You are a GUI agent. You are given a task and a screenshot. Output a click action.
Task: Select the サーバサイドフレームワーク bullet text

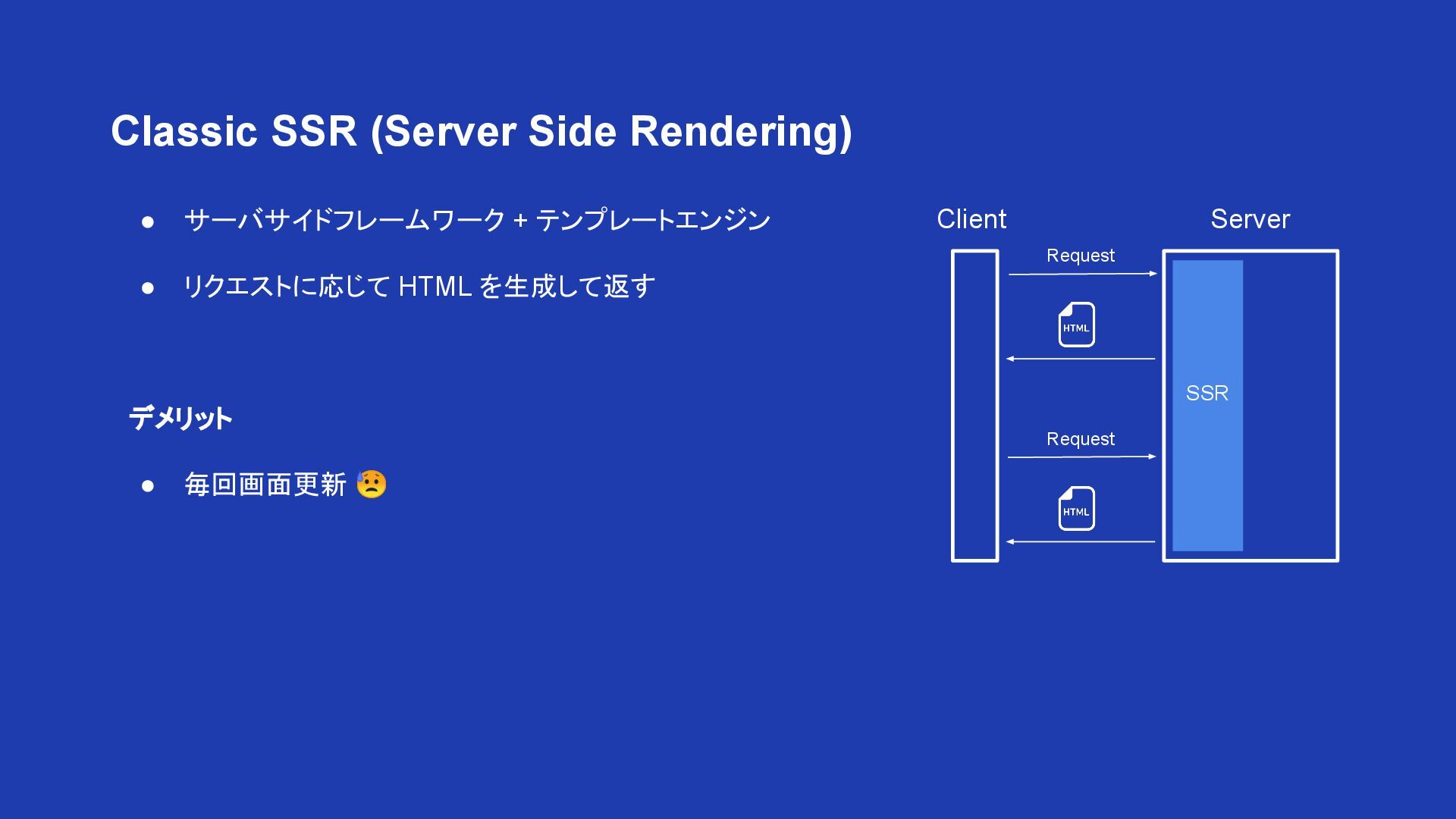(477, 221)
